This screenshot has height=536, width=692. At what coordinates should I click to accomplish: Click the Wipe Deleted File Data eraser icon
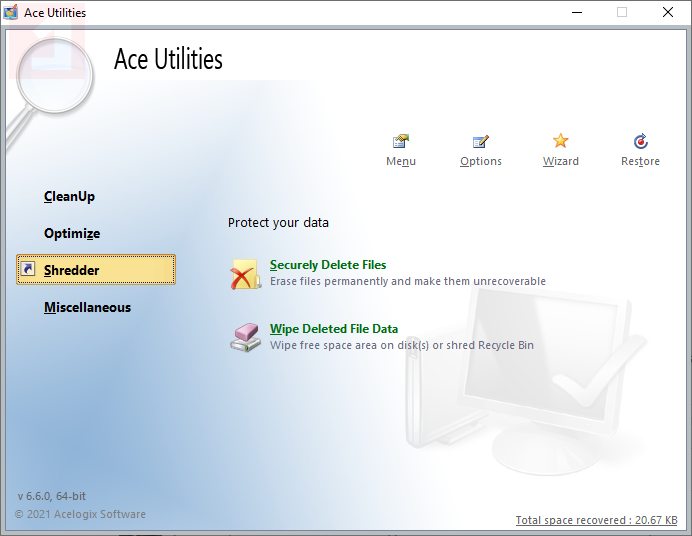245,337
